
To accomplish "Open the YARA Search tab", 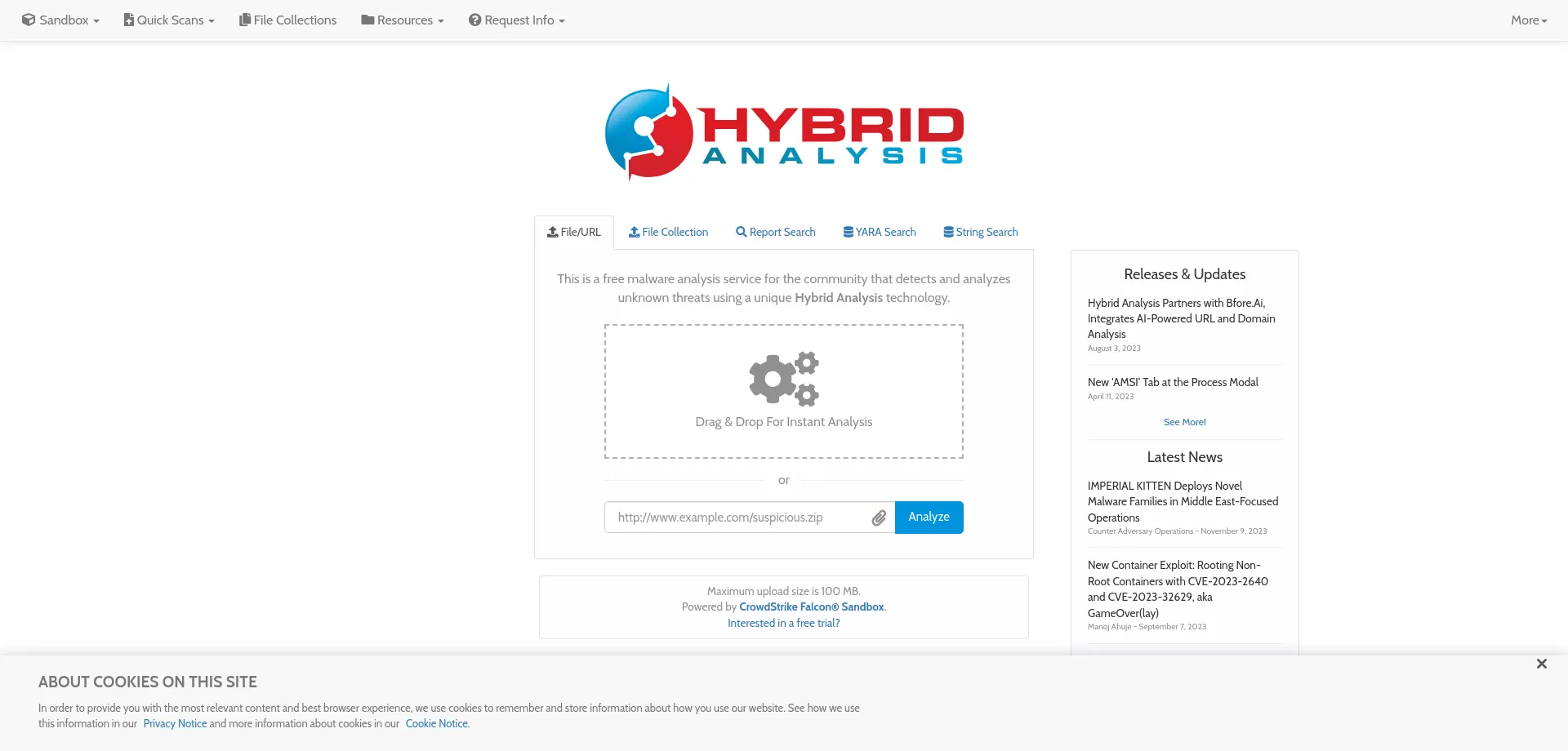I will pyautogui.click(x=880, y=233).
